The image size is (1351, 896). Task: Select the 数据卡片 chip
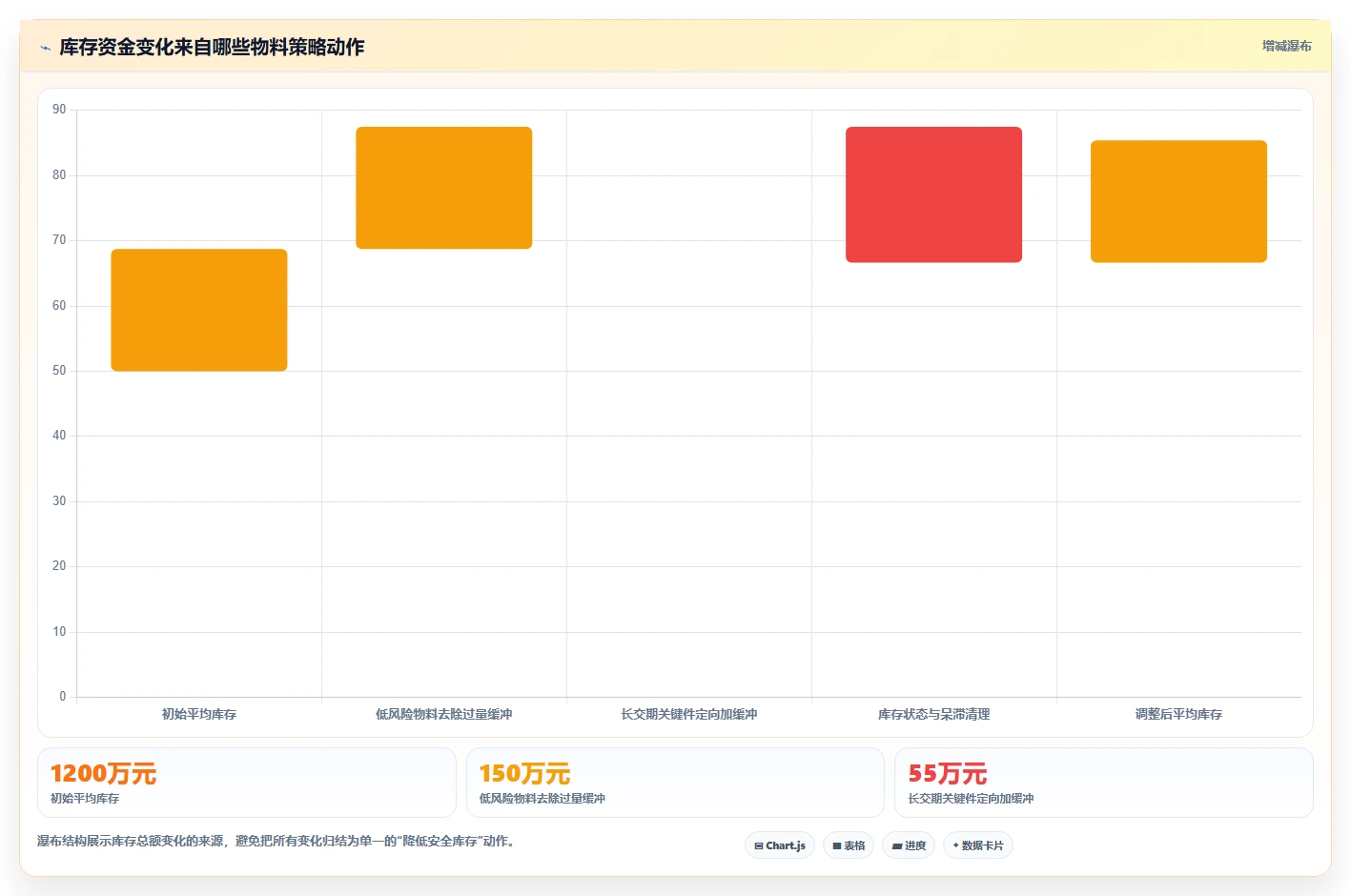[978, 845]
